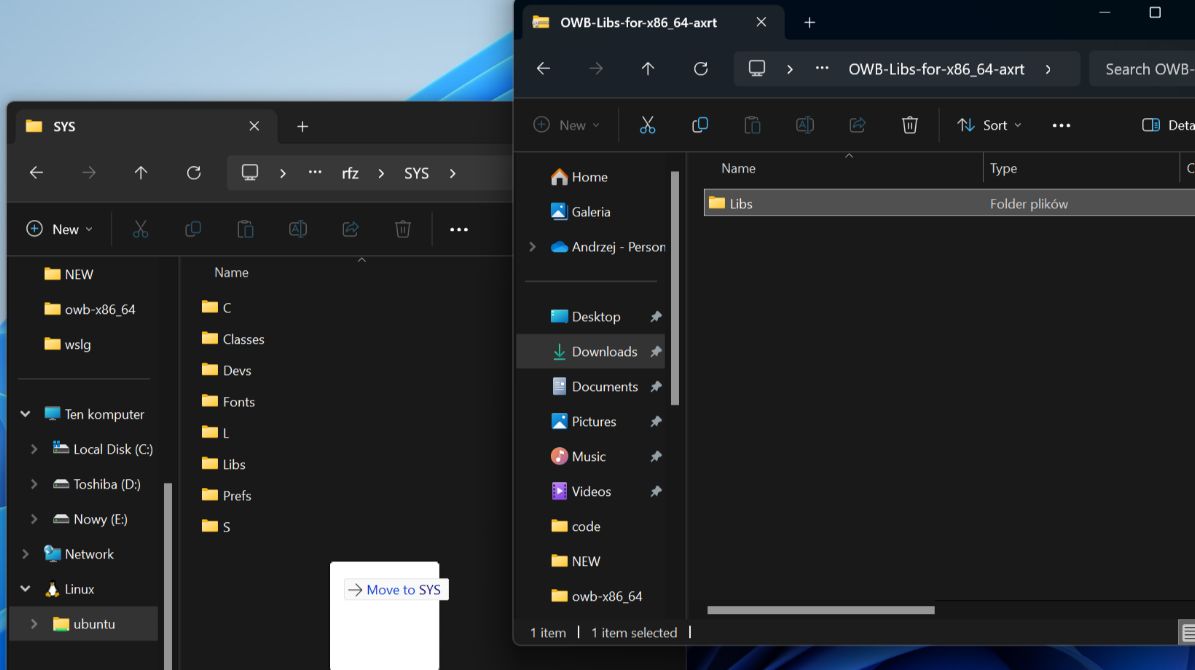
Task: Click the monitor icon in the SYS address bar
Action: coord(250,173)
